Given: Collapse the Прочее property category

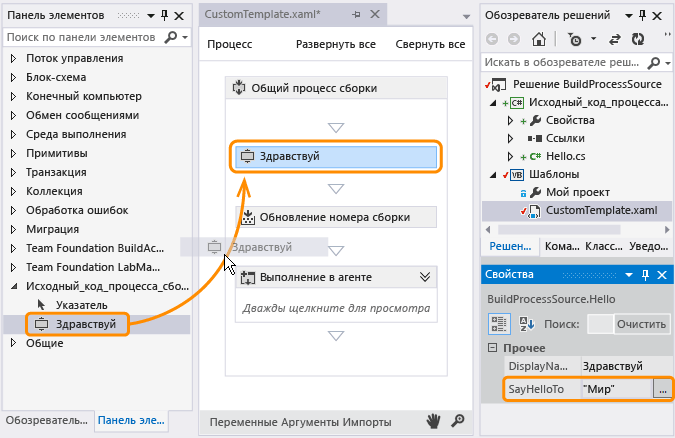Looking at the screenshot, I should click(x=492, y=348).
